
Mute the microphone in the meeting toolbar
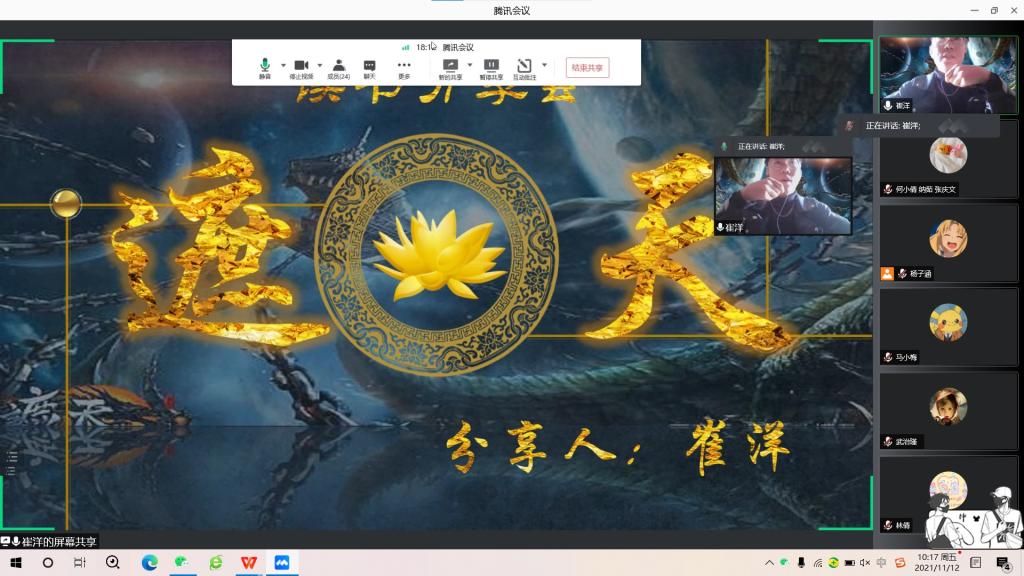pyautogui.click(x=265, y=67)
